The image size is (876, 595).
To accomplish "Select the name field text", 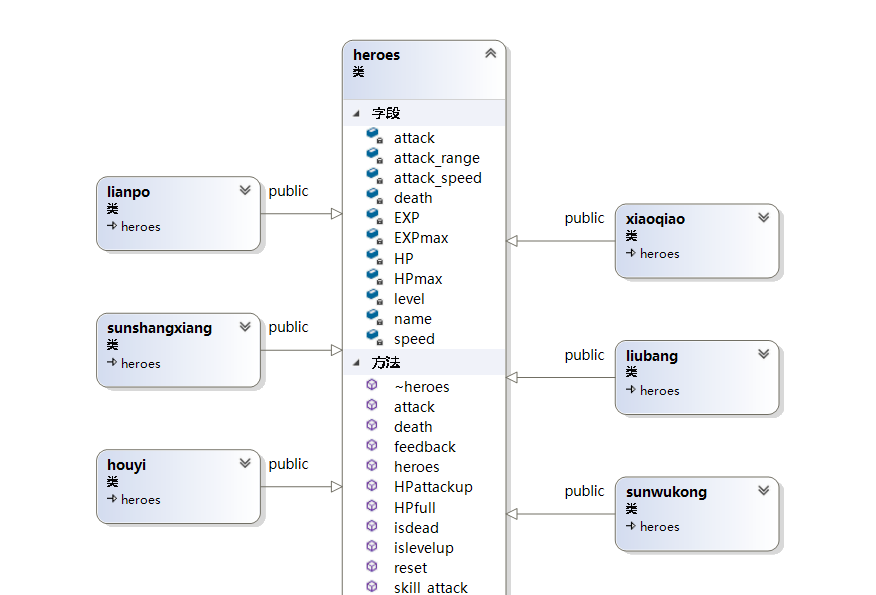I will [x=412, y=320].
